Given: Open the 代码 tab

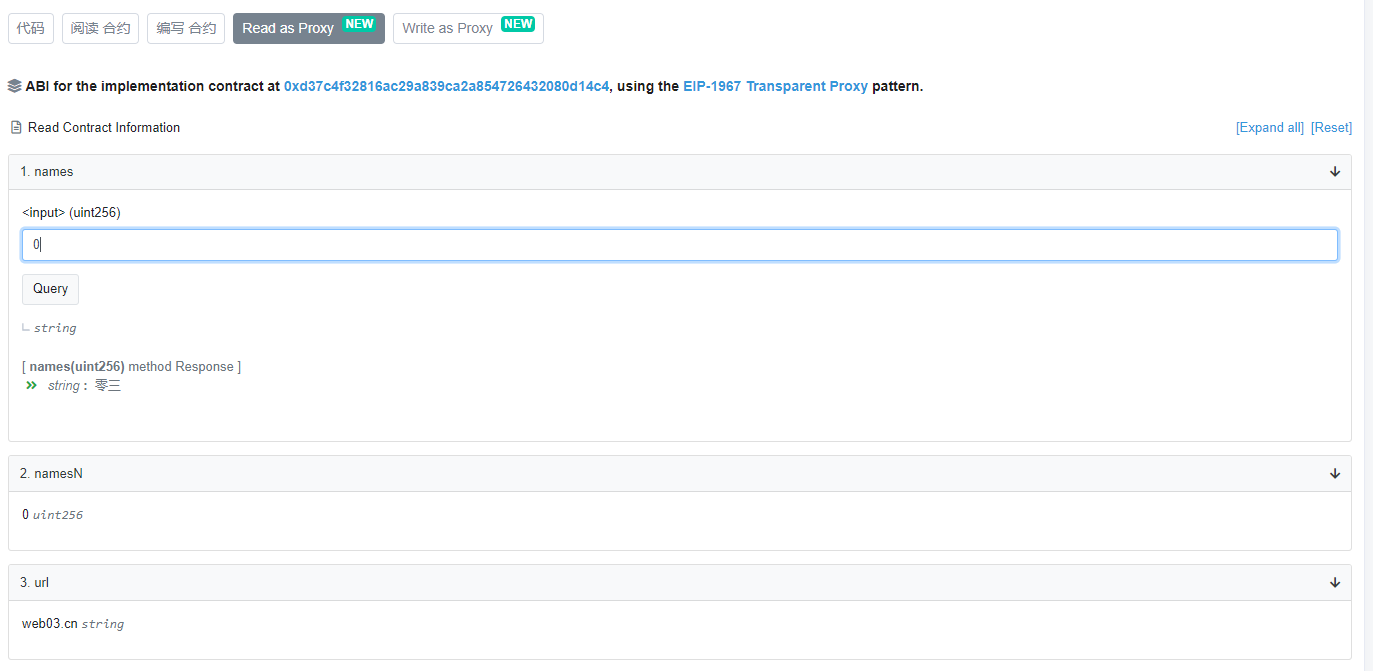Looking at the screenshot, I should (30, 28).
